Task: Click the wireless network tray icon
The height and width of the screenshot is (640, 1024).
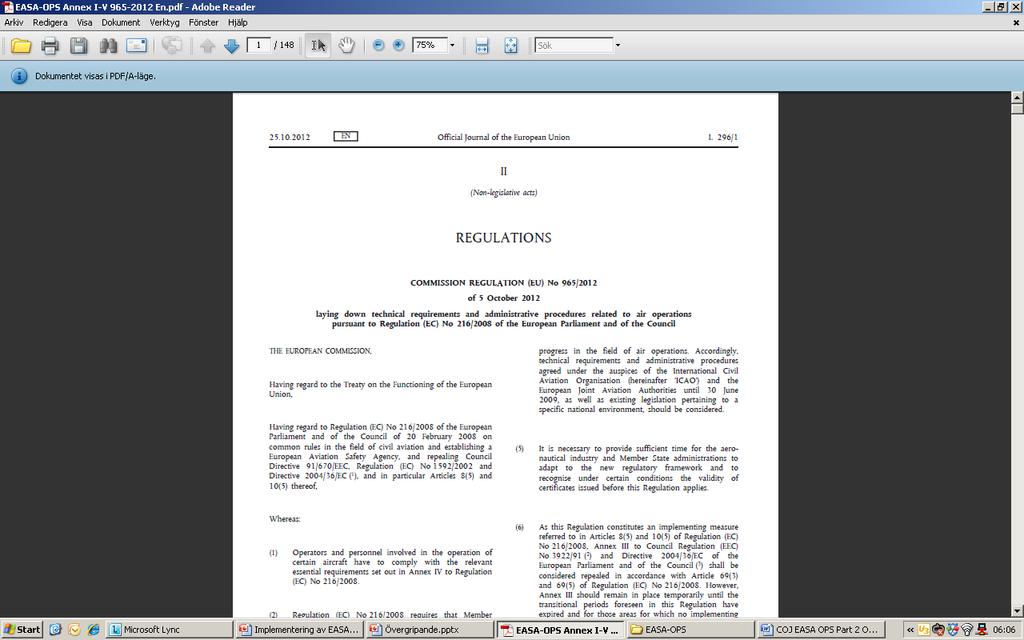Action: (x=967, y=630)
